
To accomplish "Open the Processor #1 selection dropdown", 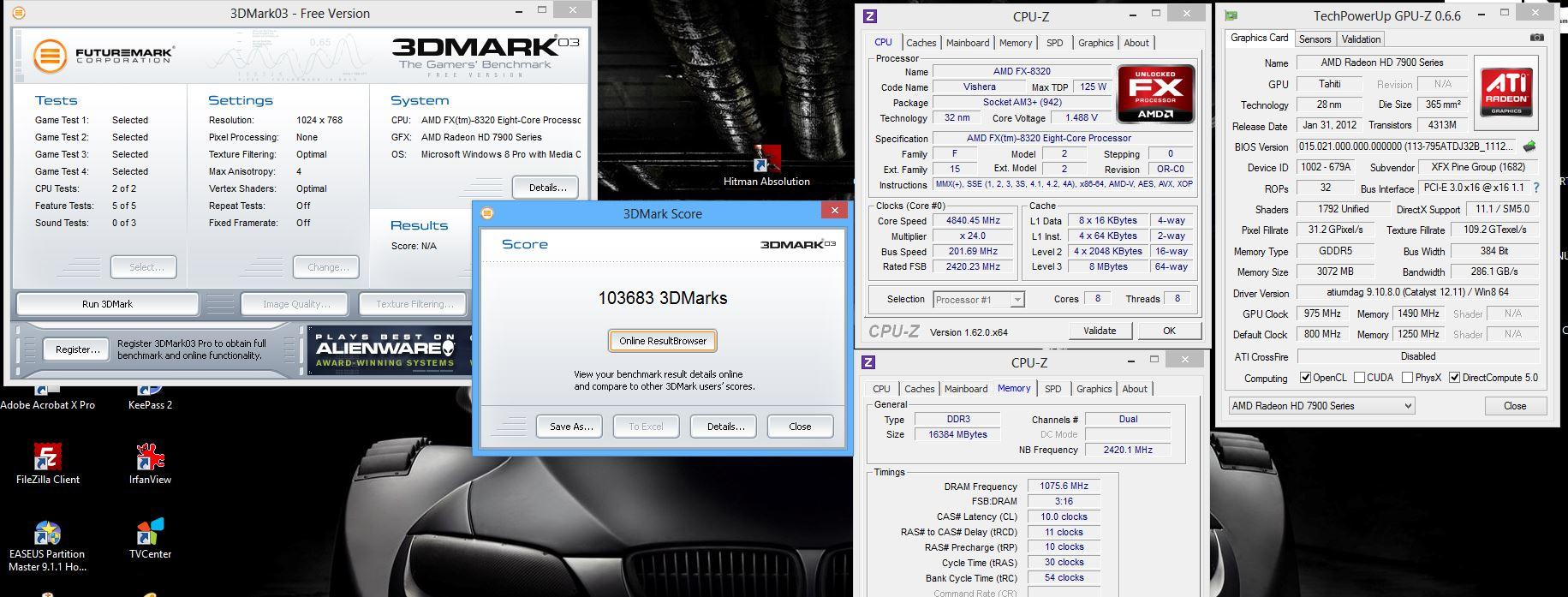I will (x=978, y=300).
